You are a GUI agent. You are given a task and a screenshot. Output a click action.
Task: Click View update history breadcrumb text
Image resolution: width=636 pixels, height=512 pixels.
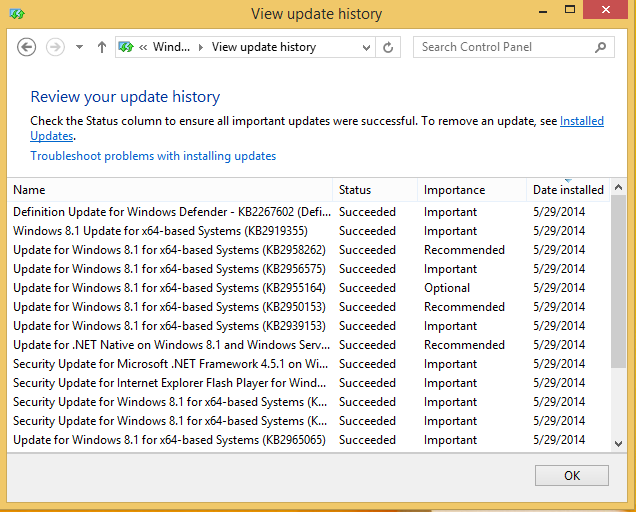[264, 47]
